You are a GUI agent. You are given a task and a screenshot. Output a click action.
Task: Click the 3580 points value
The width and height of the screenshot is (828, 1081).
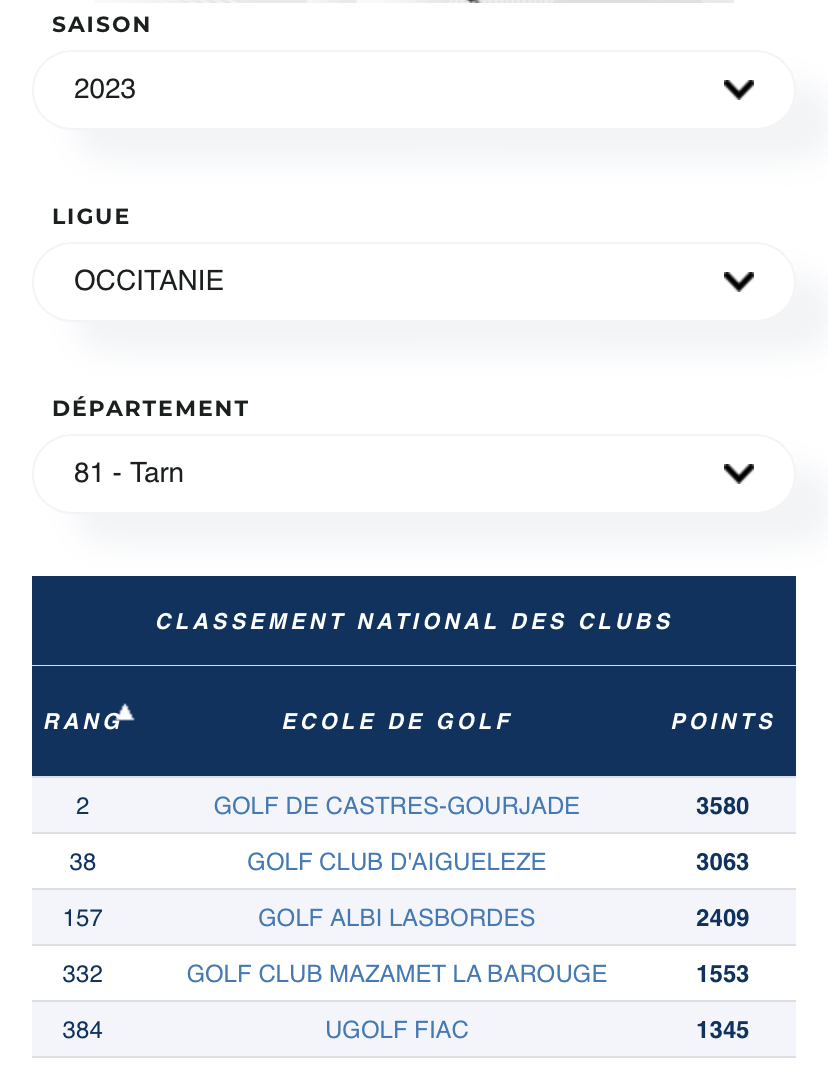(x=722, y=806)
